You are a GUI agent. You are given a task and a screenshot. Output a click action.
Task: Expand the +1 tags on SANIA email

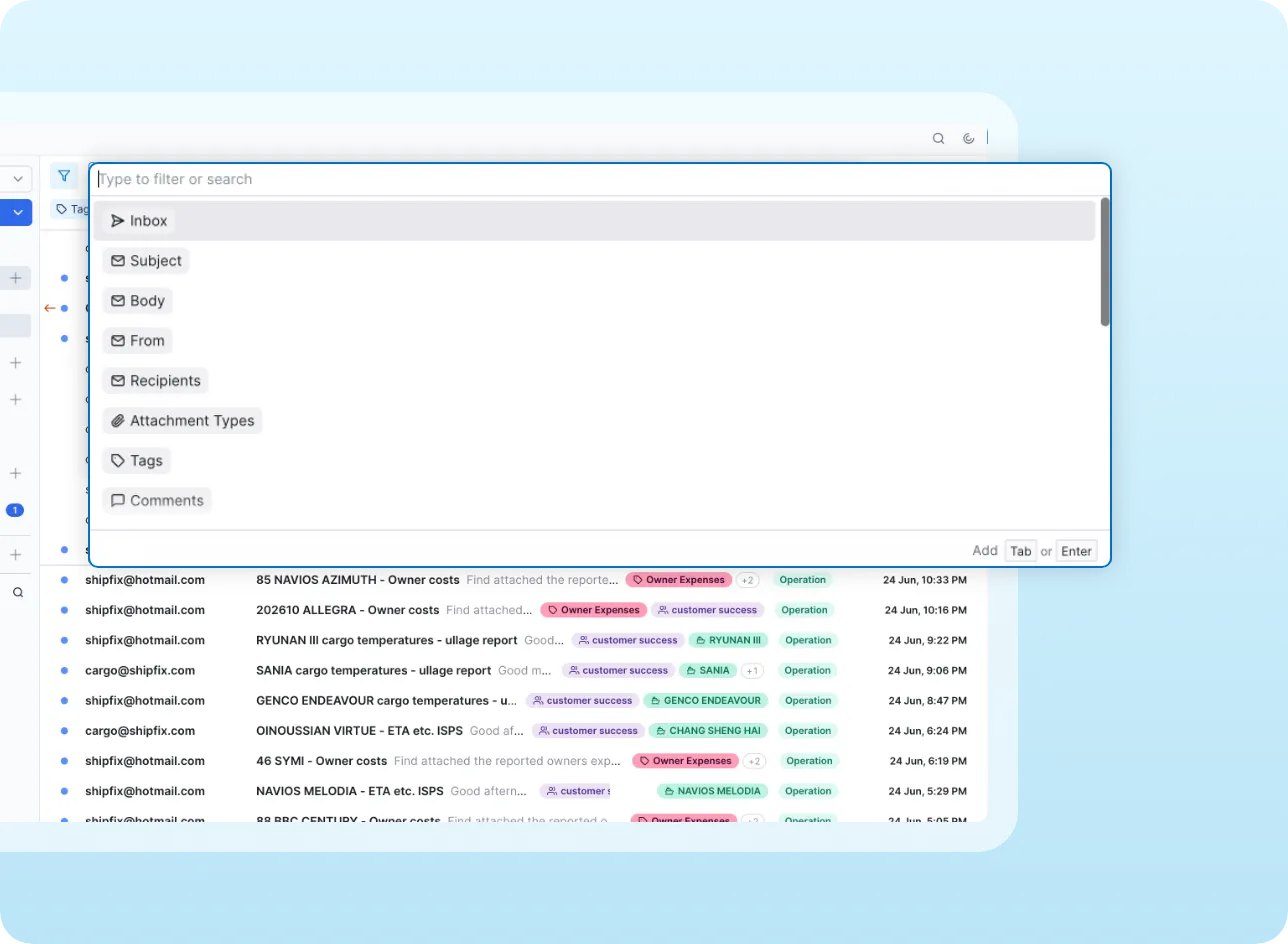[753, 671]
